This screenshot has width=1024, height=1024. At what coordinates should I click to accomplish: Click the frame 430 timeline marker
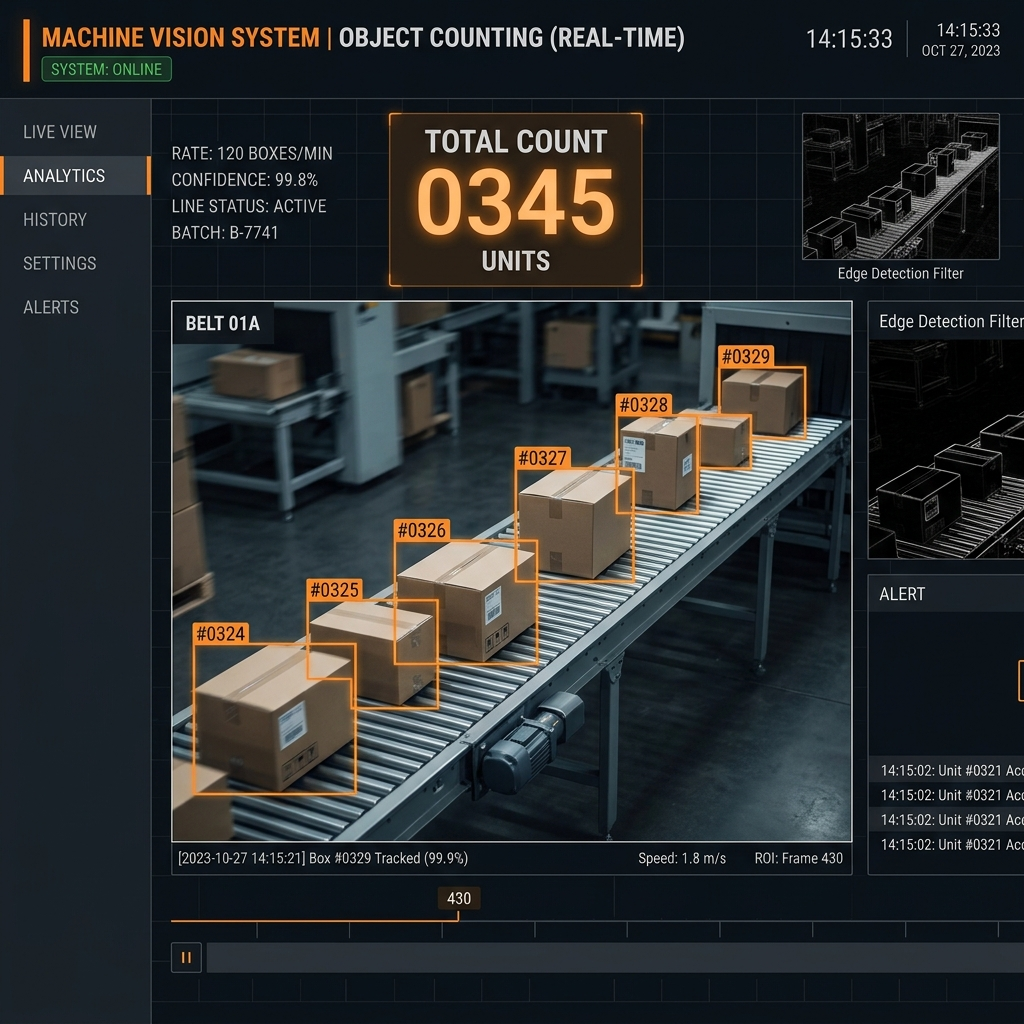tap(458, 899)
